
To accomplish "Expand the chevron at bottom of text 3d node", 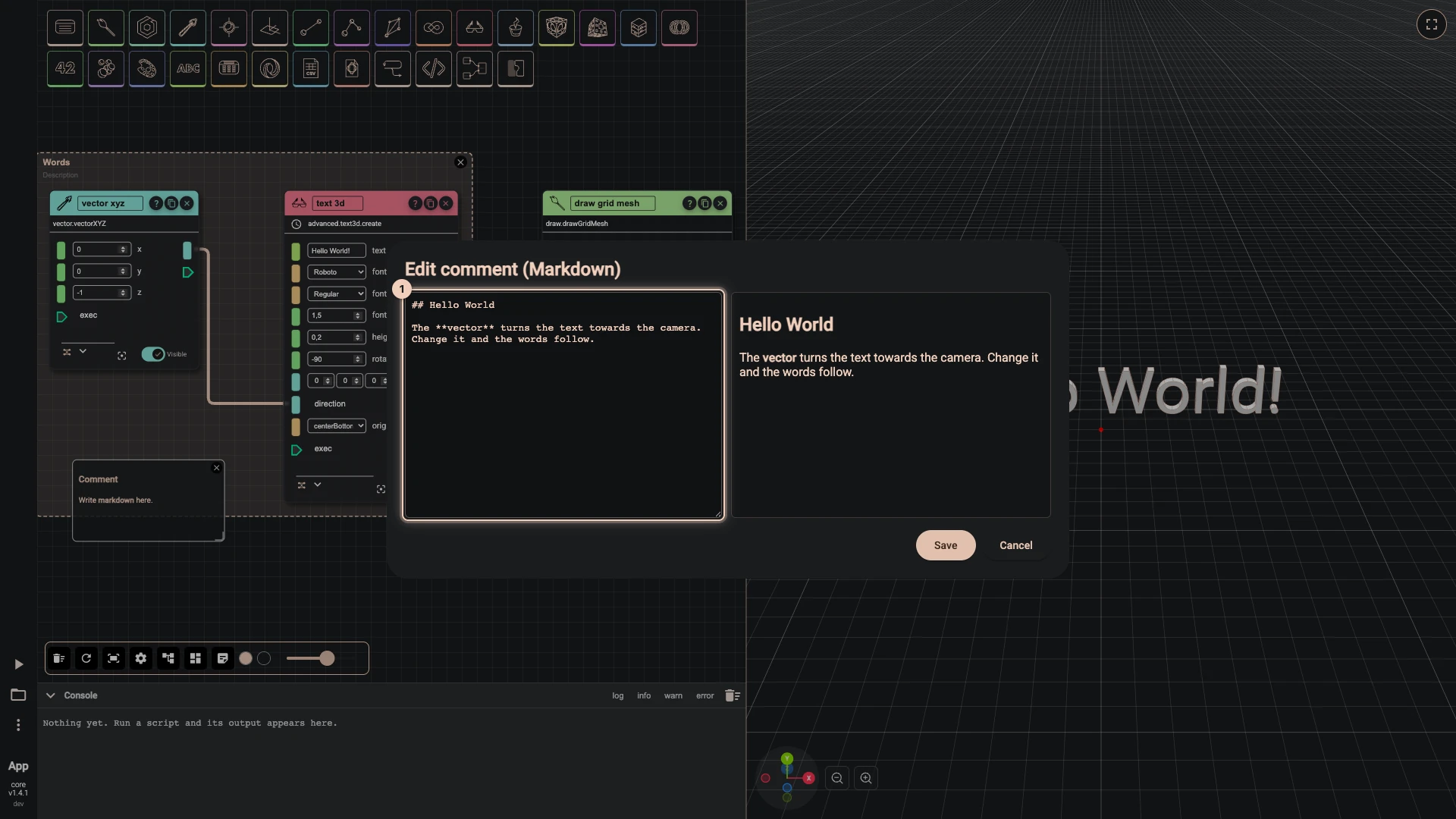I will [x=318, y=485].
